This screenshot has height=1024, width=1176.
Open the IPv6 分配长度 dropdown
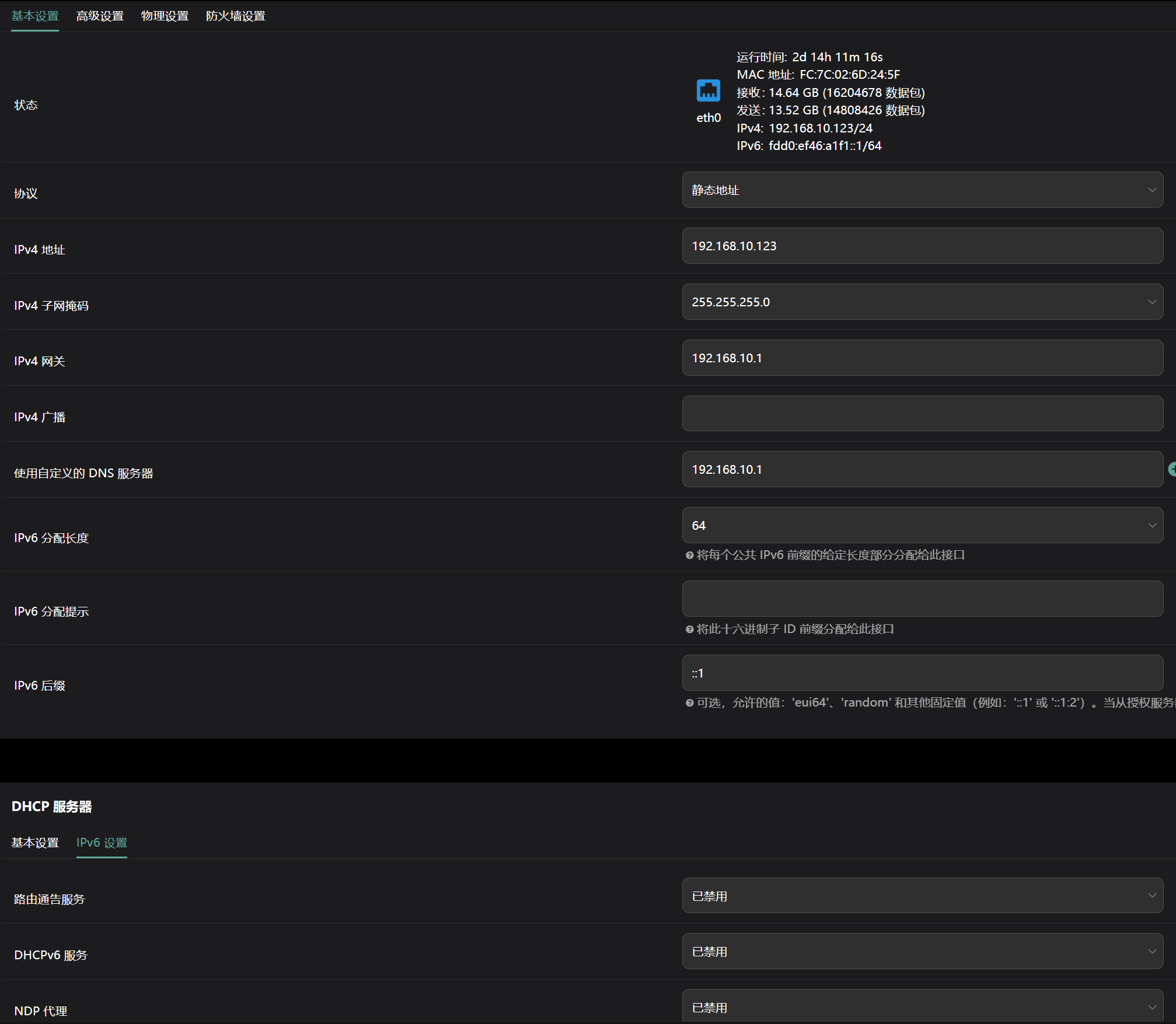tap(922, 526)
